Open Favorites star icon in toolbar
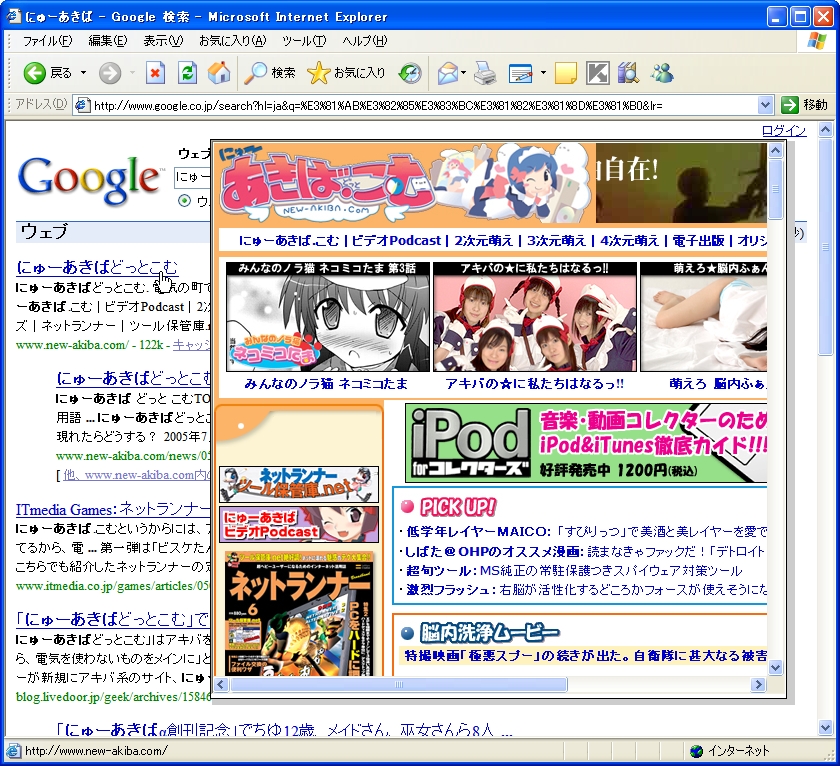Image resolution: width=840 pixels, height=766 pixels. (318, 73)
